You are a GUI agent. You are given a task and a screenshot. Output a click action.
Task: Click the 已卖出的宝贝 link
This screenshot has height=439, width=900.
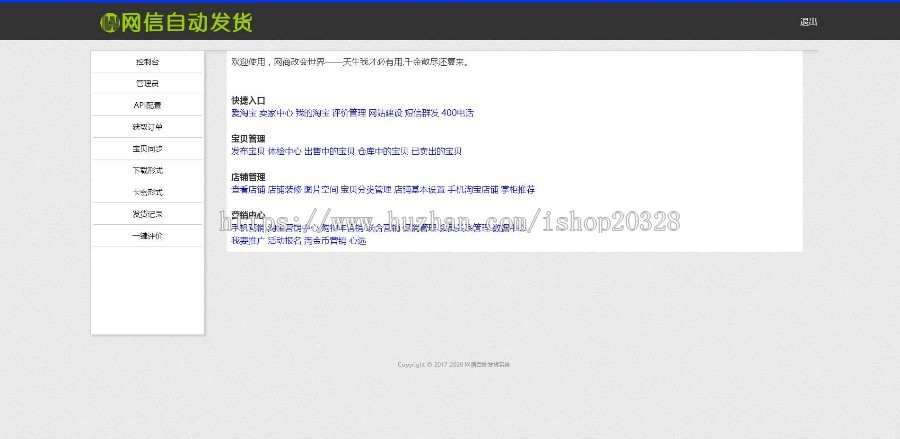coord(437,151)
